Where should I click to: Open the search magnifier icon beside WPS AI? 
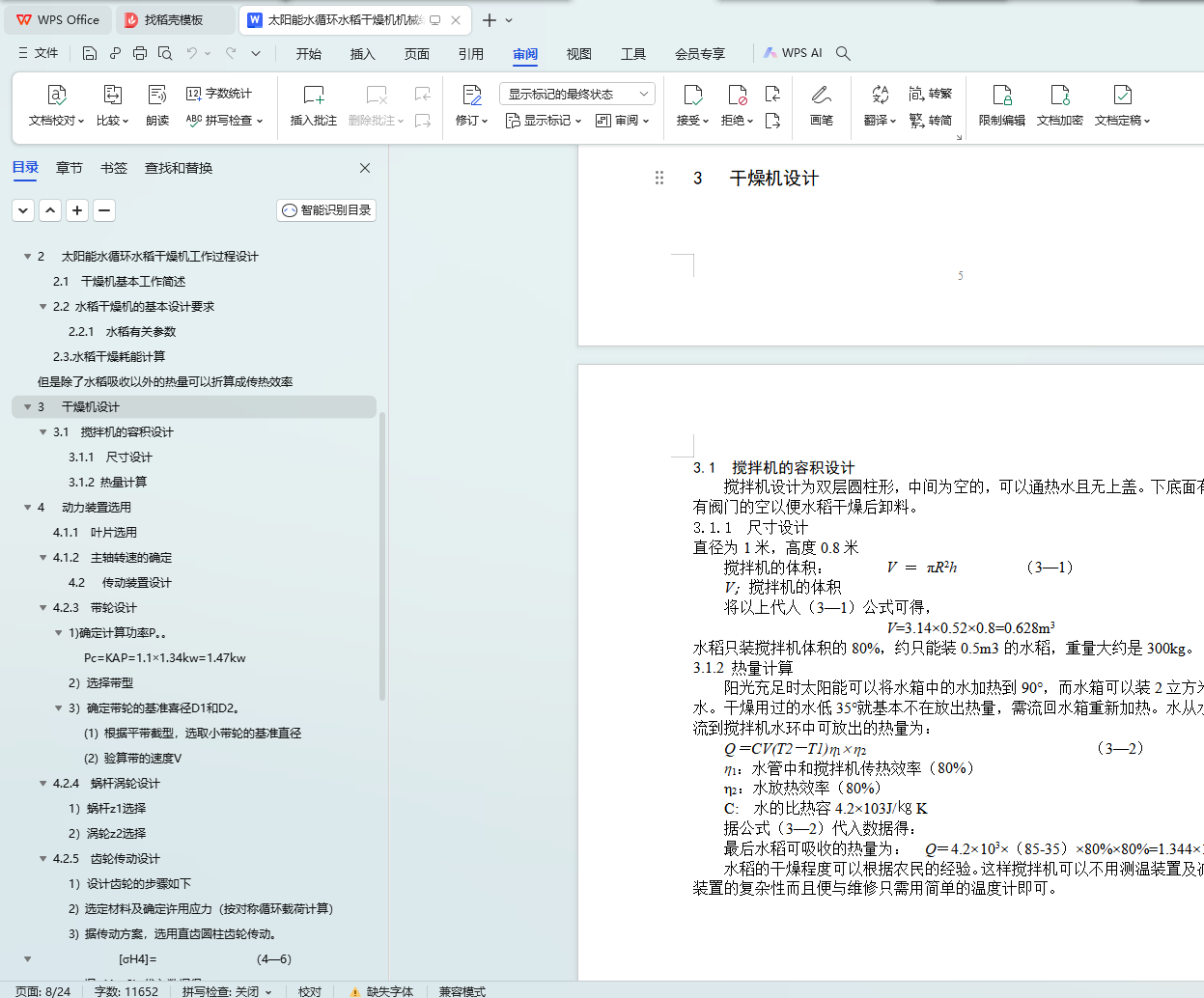pos(843,53)
